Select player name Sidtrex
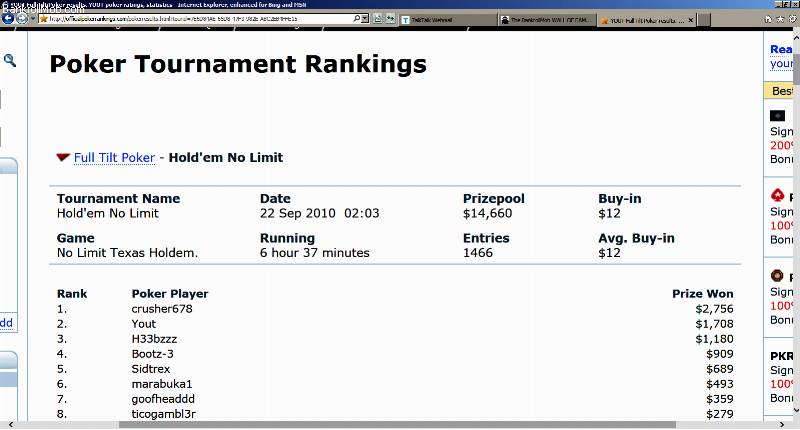 151,369
